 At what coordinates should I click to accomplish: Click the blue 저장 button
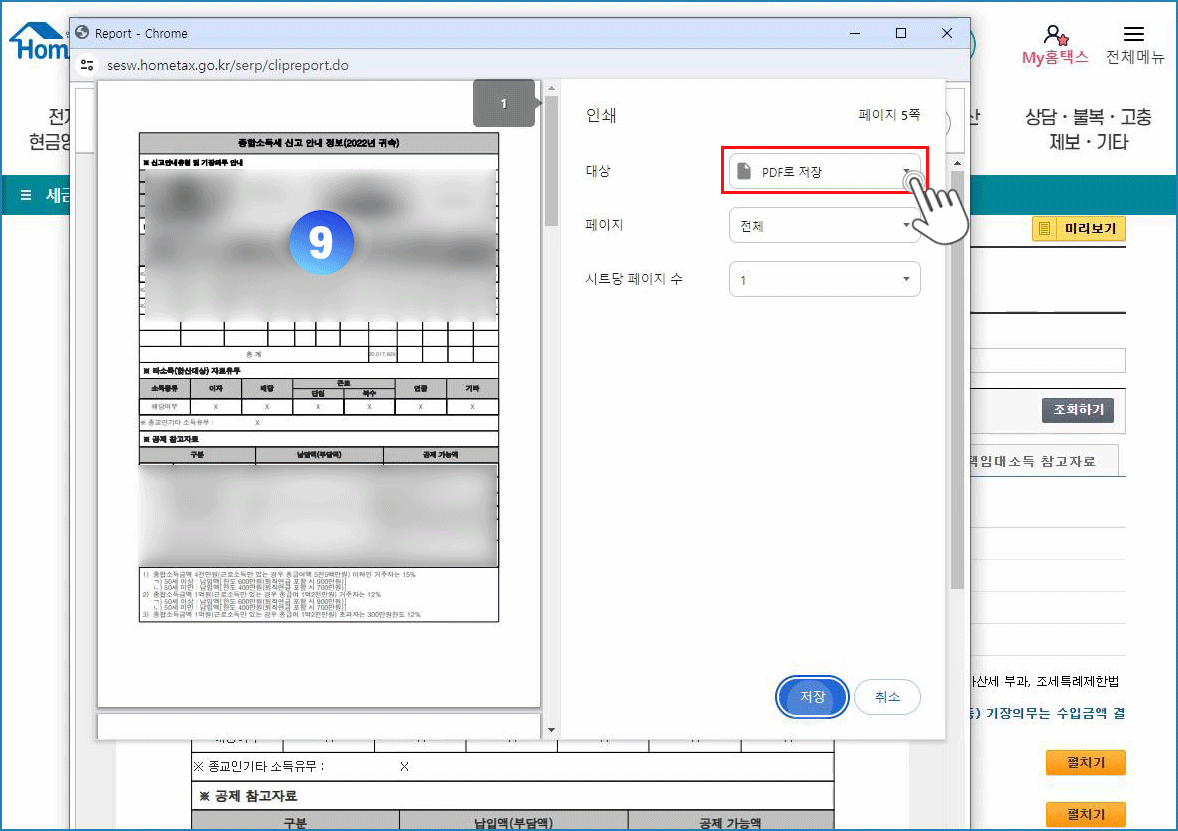pyautogui.click(x=812, y=697)
